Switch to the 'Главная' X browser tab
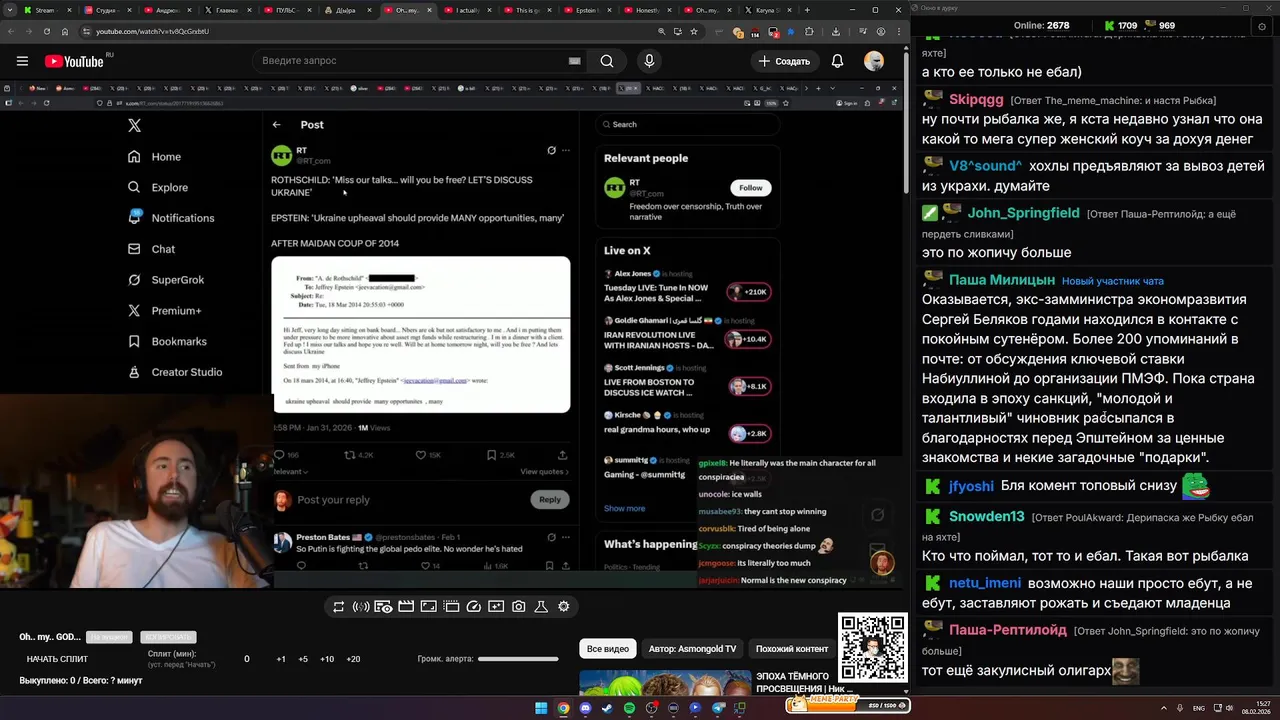The width and height of the screenshot is (1280, 720). coord(226,10)
